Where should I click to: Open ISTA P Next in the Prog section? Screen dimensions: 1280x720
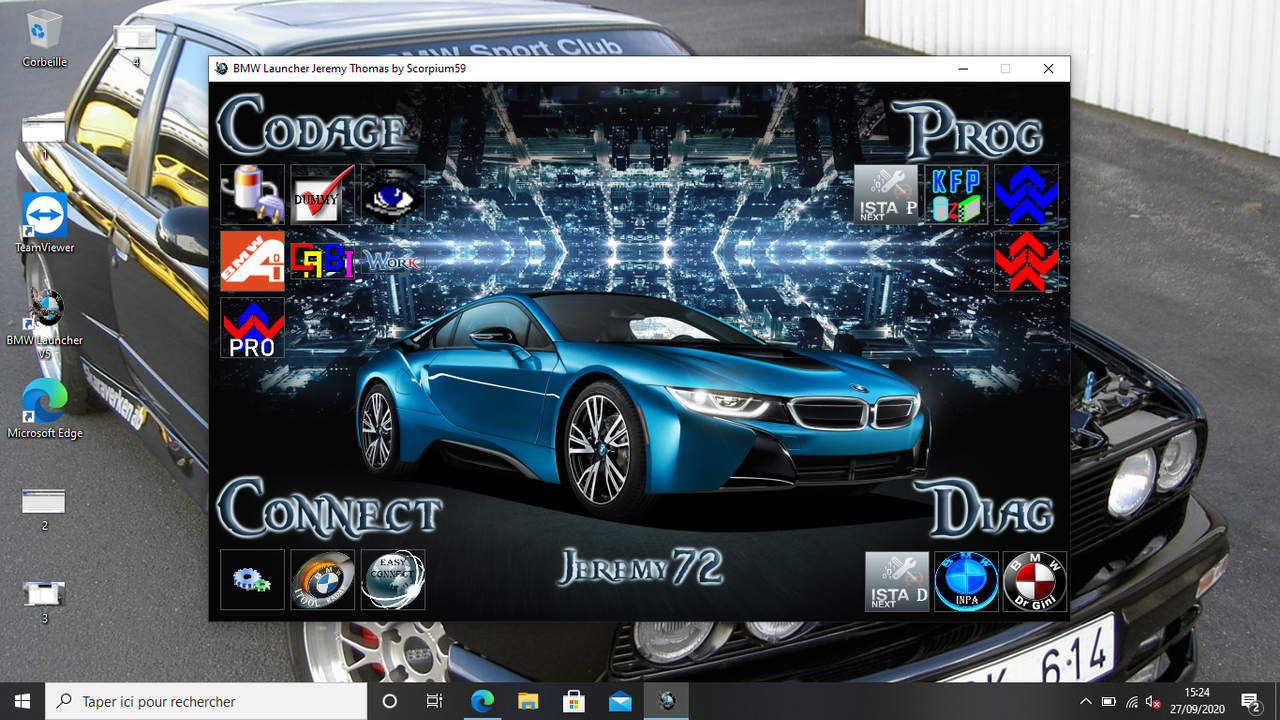click(x=886, y=194)
